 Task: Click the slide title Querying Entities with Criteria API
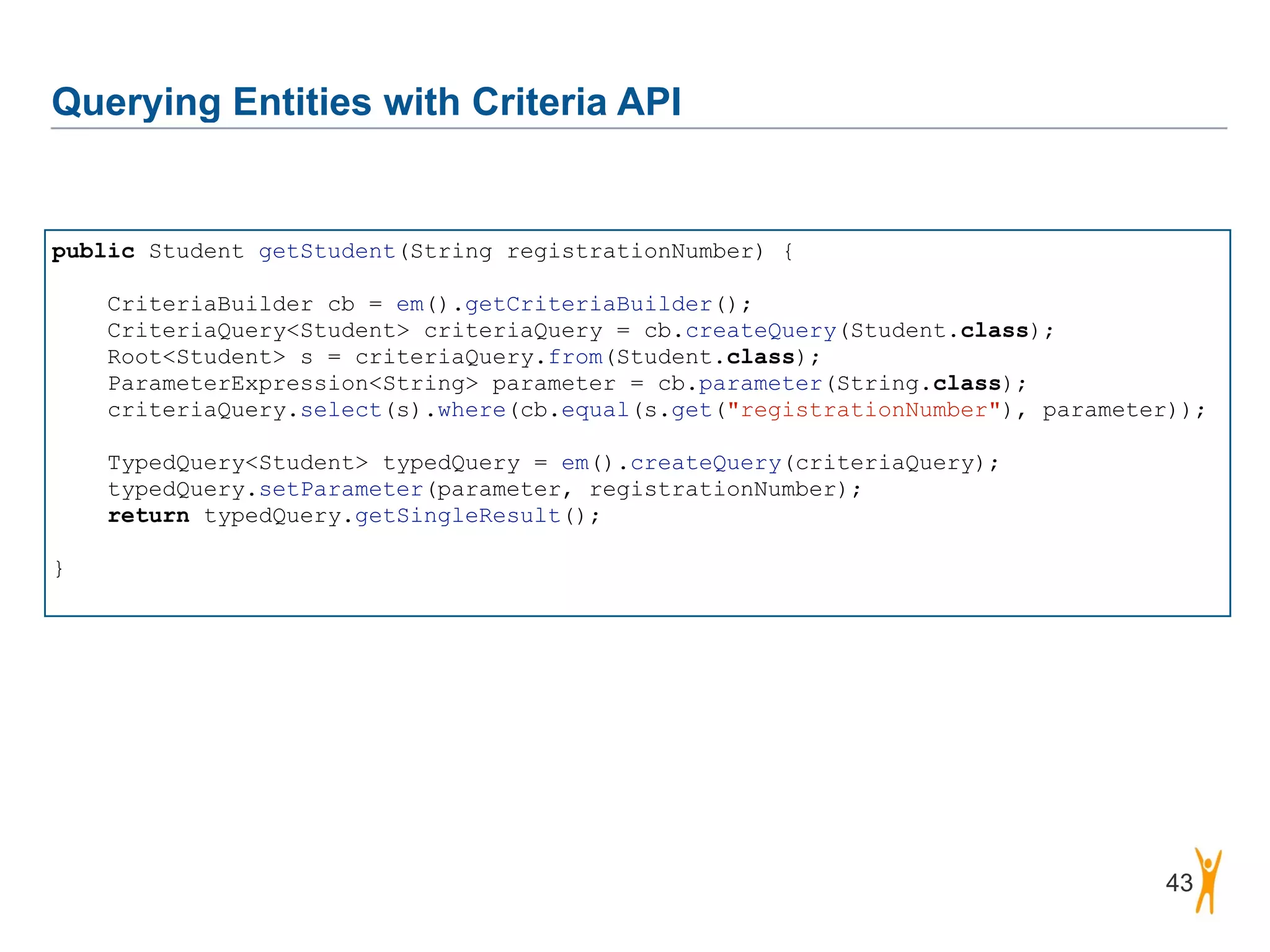(x=366, y=102)
